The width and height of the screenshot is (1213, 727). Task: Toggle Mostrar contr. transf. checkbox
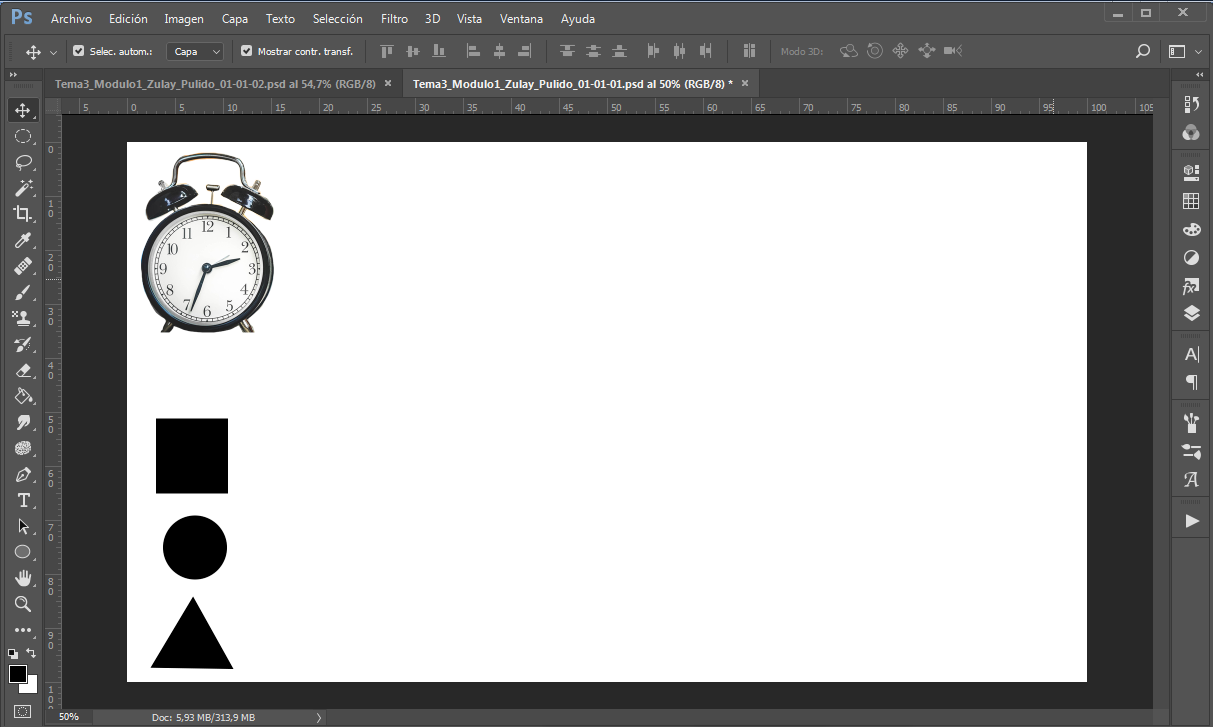(x=247, y=51)
